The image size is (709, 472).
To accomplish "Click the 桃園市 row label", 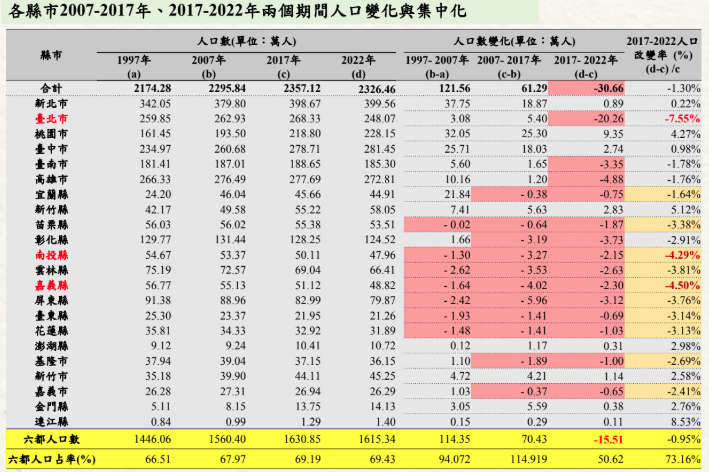I will point(51,134).
